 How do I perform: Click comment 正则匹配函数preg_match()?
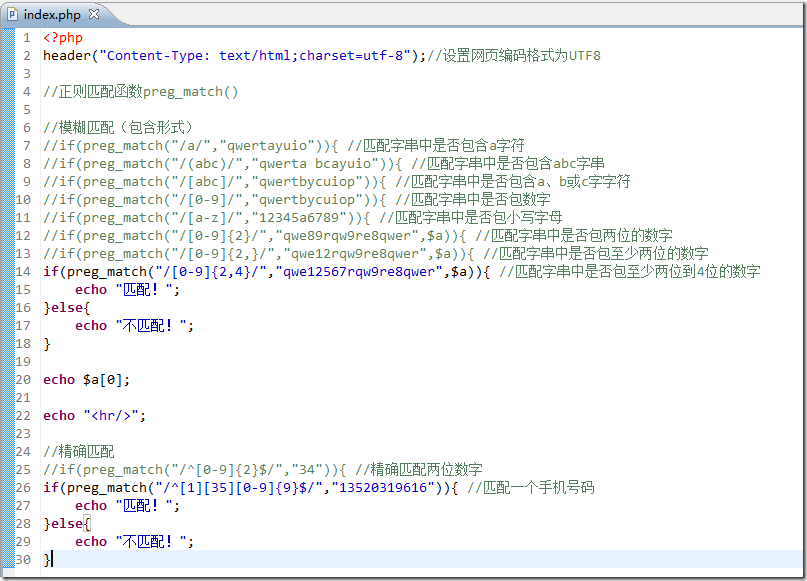141,92
